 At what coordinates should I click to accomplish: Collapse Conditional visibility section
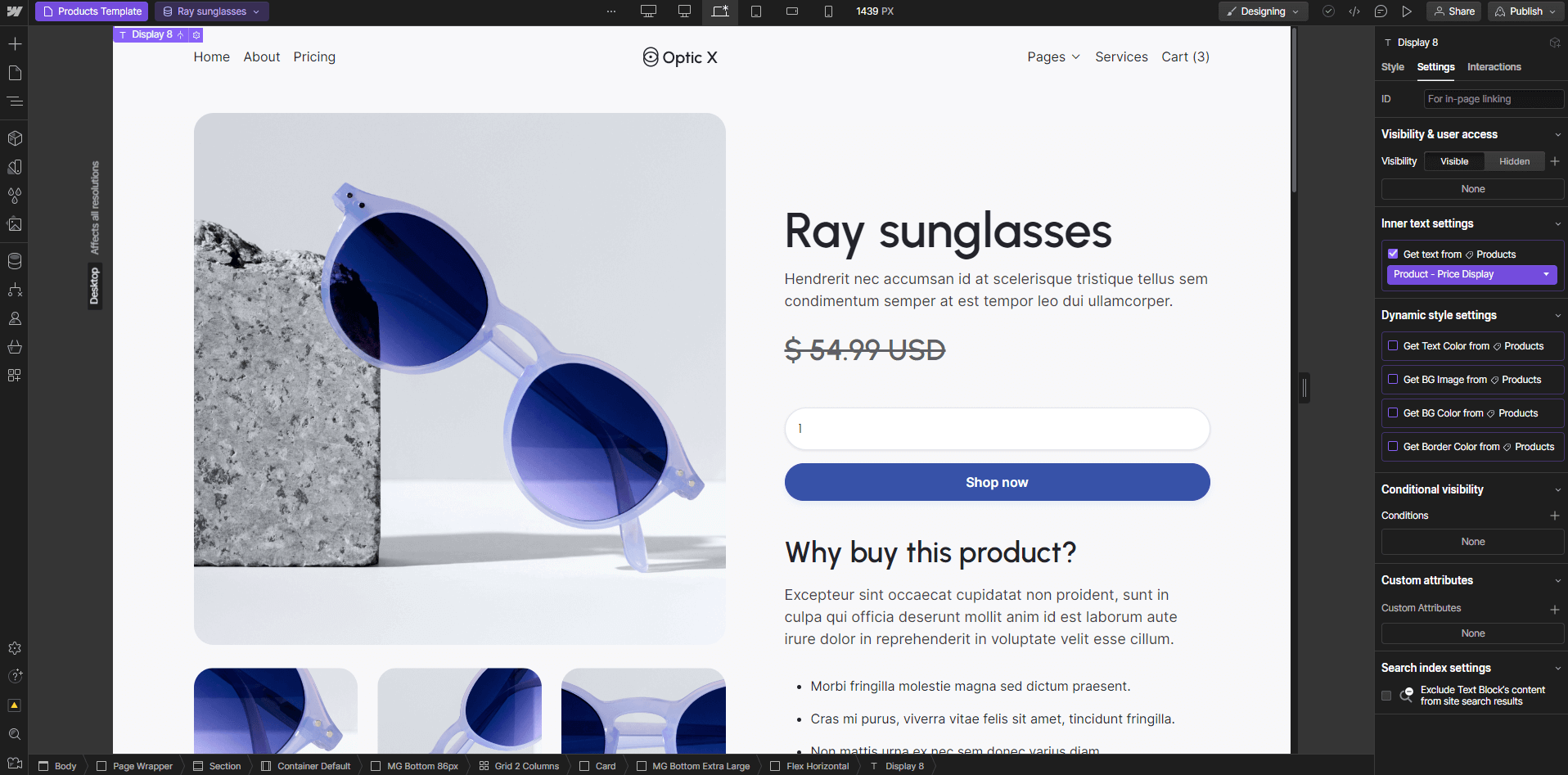[x=1557, y=490]
